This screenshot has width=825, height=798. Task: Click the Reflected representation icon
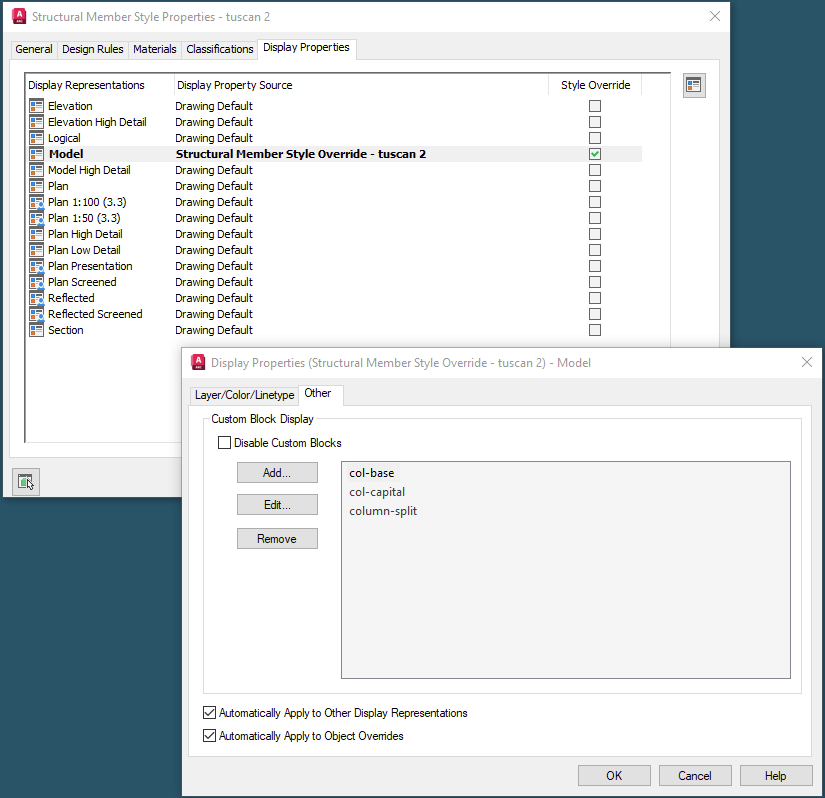(37, 297)
